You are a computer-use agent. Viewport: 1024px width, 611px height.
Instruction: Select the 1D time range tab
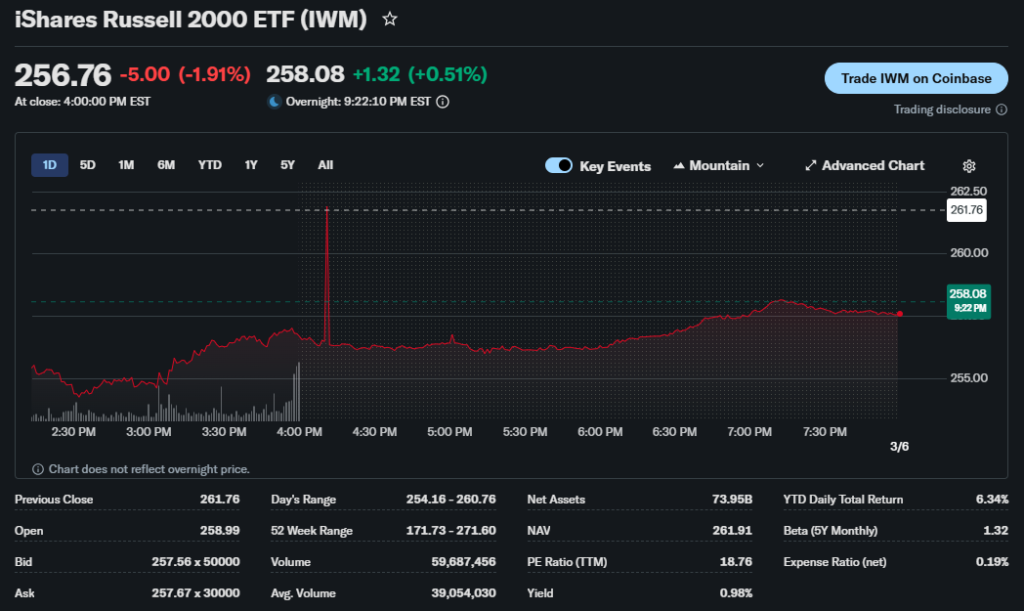pyautogui.click(x=50, y=165)
